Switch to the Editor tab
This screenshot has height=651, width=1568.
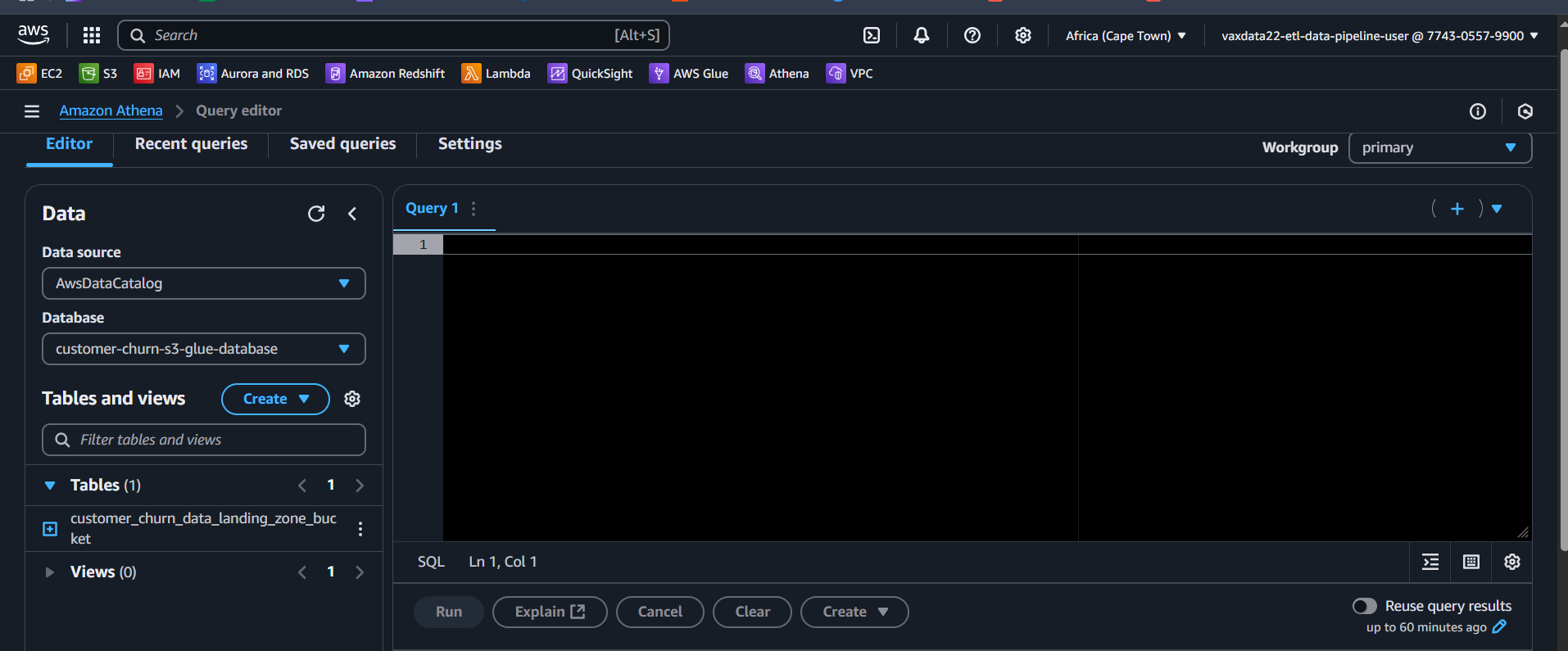coord(69,144)
